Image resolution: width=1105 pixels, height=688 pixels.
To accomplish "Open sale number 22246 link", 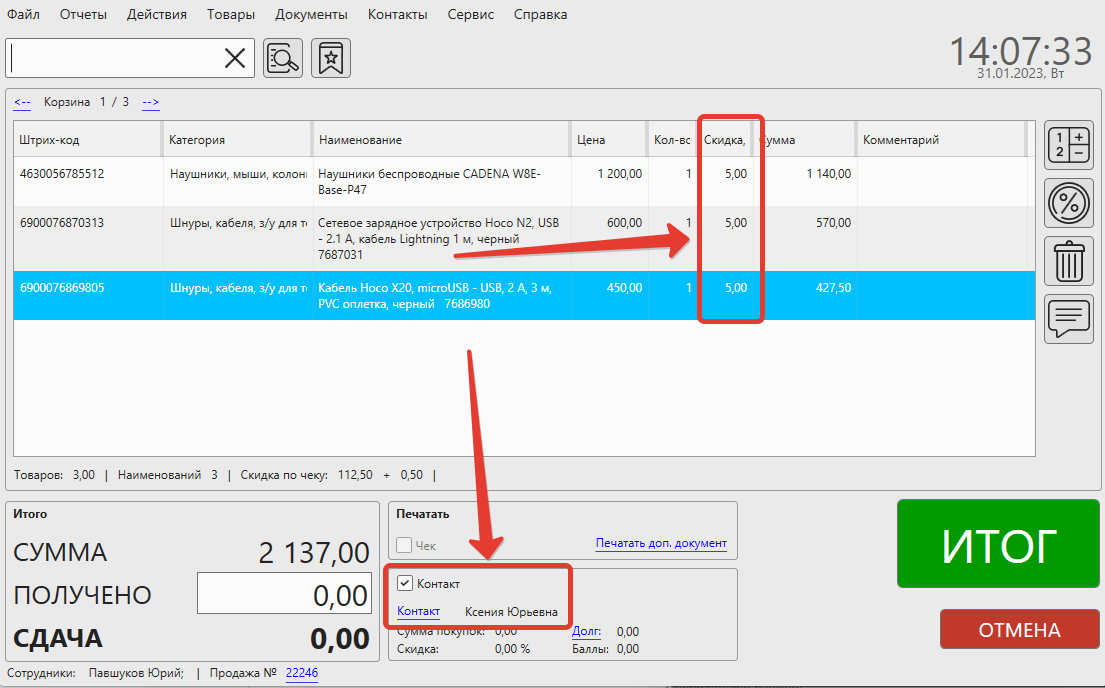I will 301,673.
